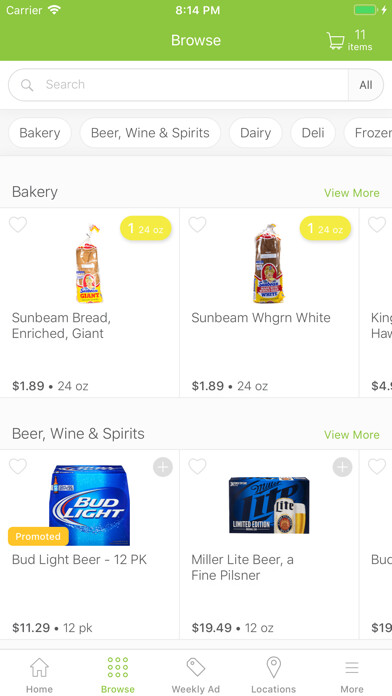392x696 pixels.
Task: Expand Beer, Wine & Spirits View More
Action: coord(352,435)
